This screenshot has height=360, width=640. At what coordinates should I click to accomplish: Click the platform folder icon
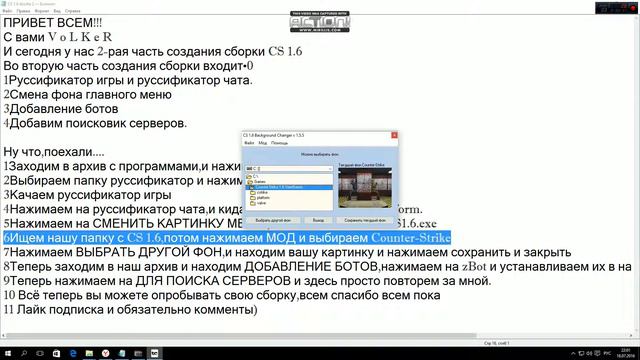(253, 198)
